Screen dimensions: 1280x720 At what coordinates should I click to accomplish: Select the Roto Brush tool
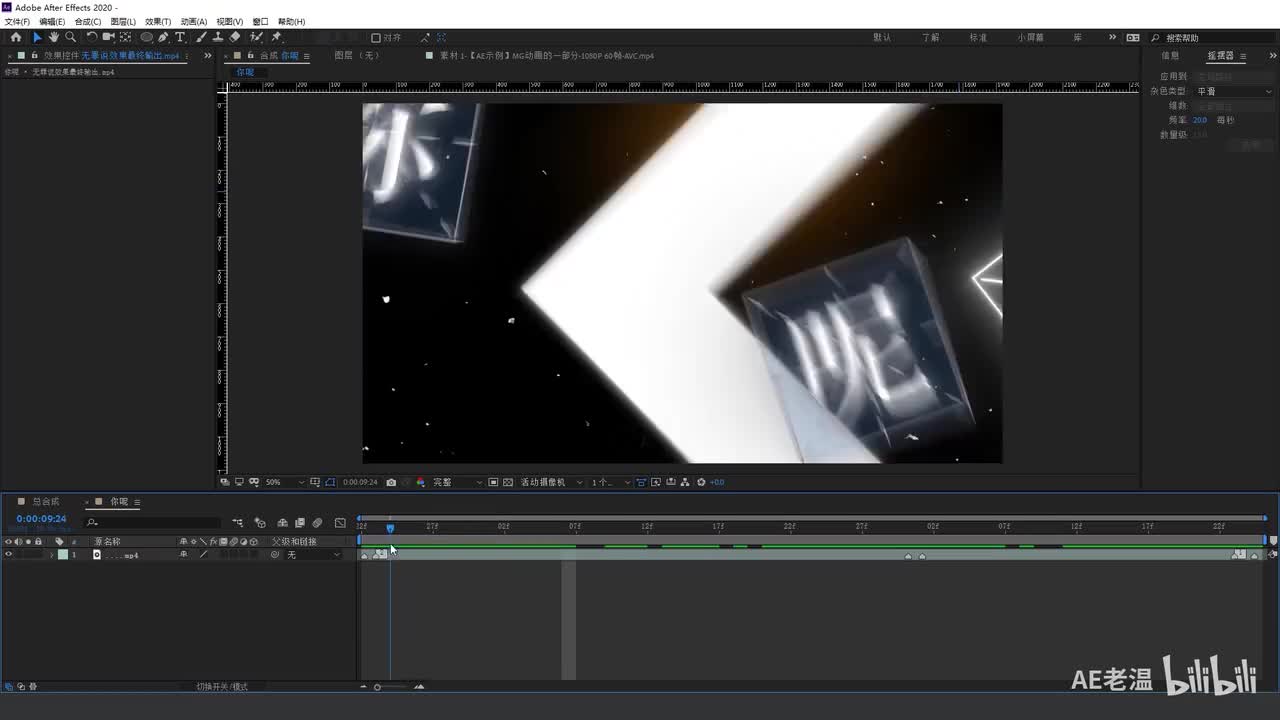tap(258, 37)
